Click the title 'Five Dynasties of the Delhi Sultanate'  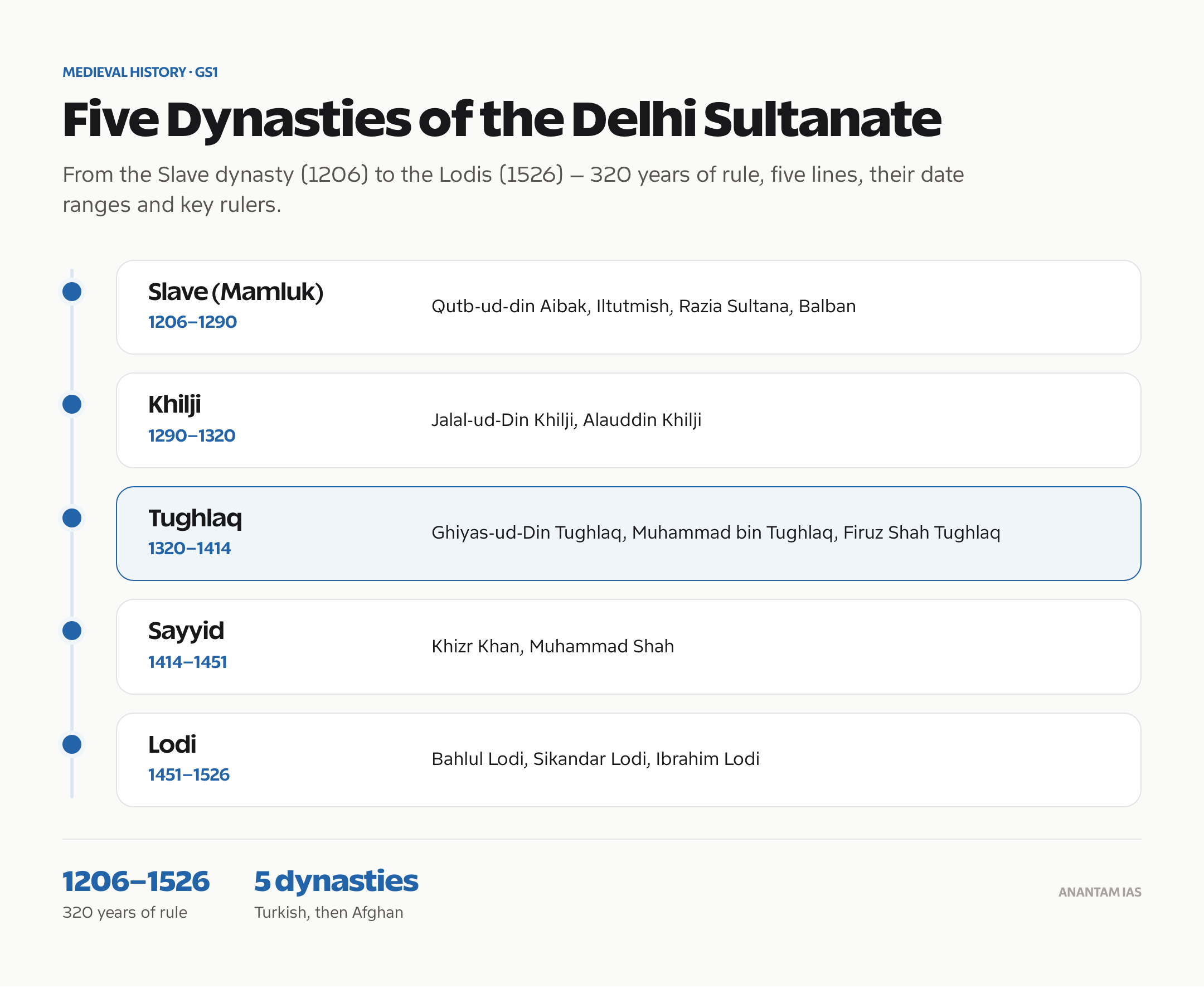(502, 119)
